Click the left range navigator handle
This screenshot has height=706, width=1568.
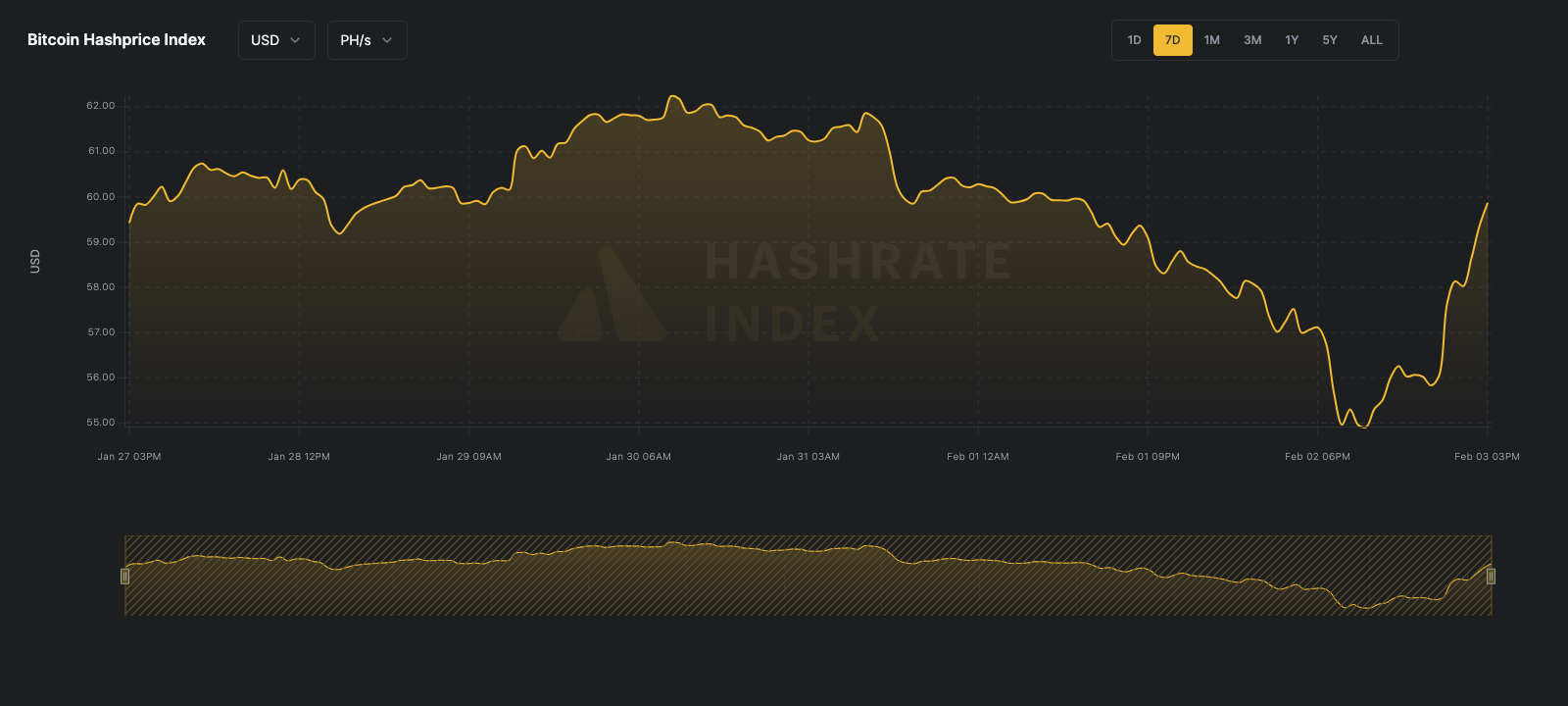coord(124,576)
